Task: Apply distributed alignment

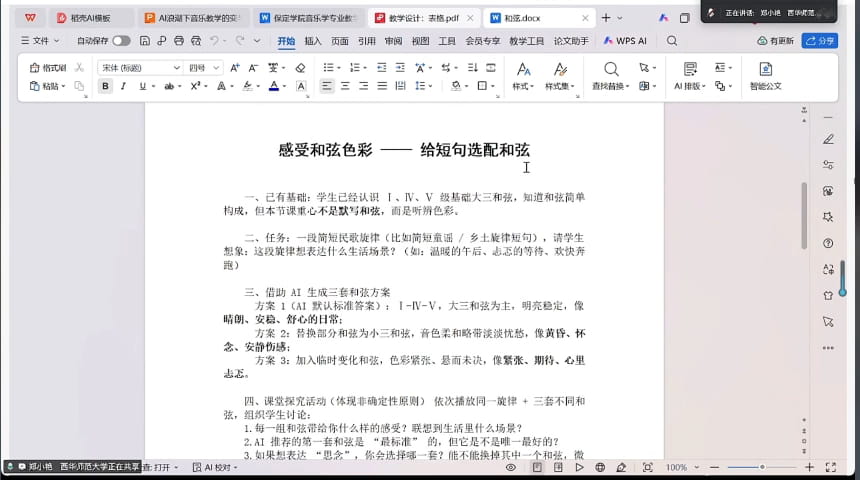Action: [x=400, y=86]
